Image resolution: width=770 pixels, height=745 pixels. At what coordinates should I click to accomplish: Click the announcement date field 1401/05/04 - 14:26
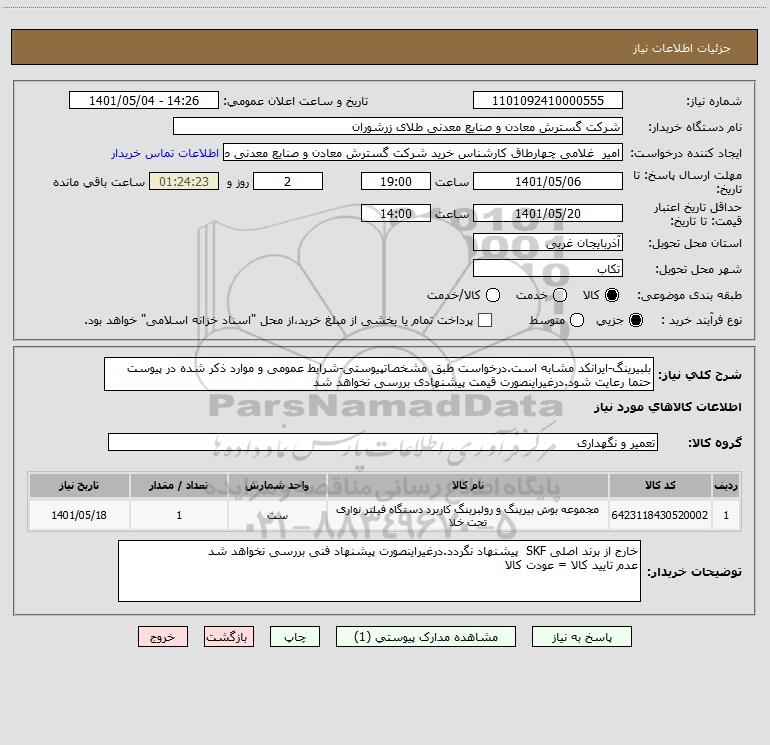point(144,101)
